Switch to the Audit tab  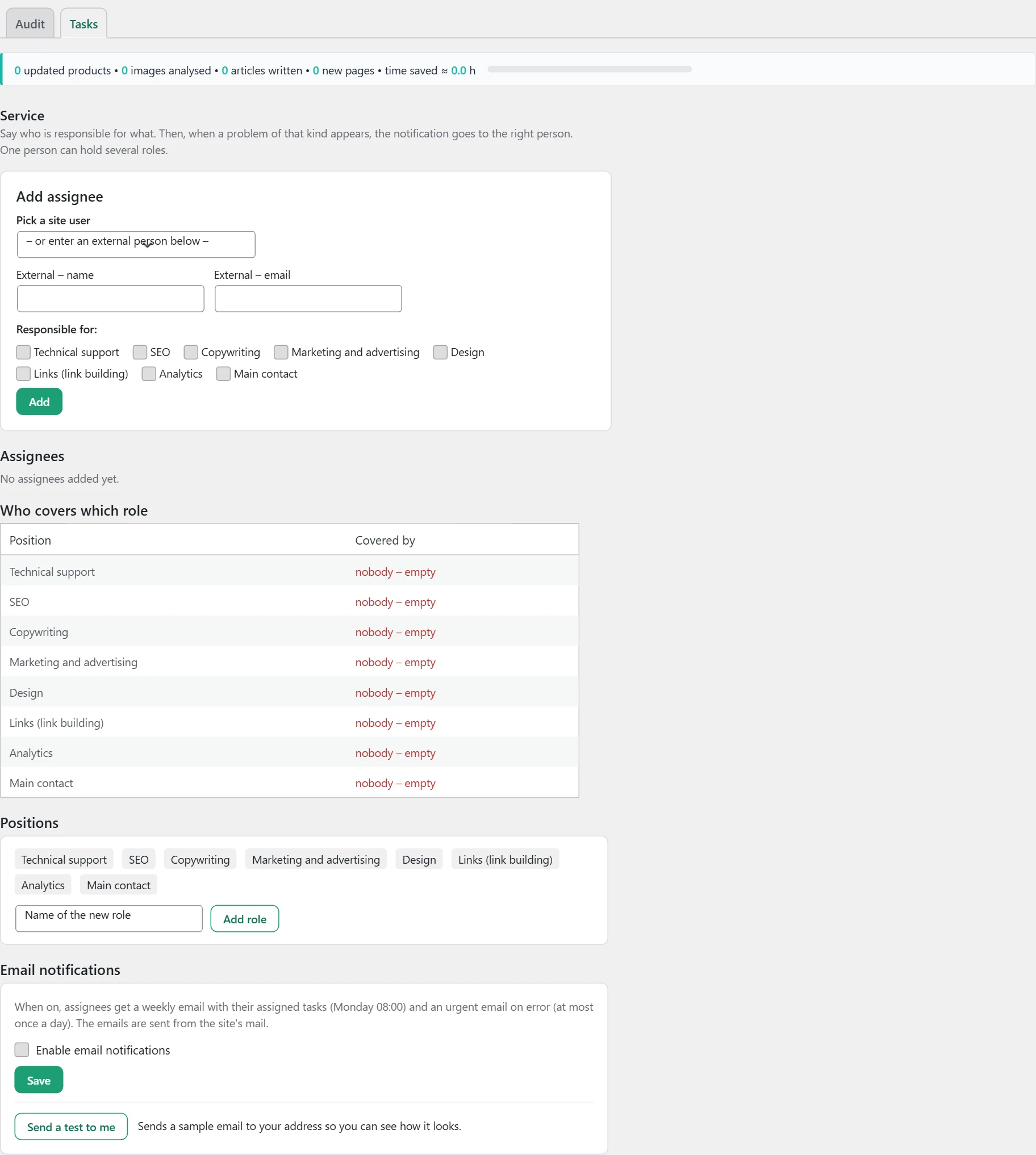coord(30,24)
